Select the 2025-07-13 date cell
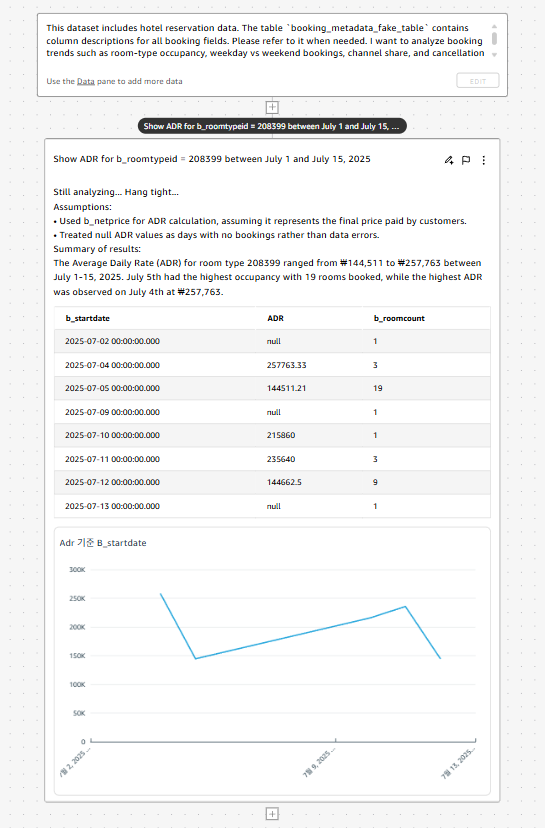This screenshot has height=828, width=545. (x=112, y=506)
